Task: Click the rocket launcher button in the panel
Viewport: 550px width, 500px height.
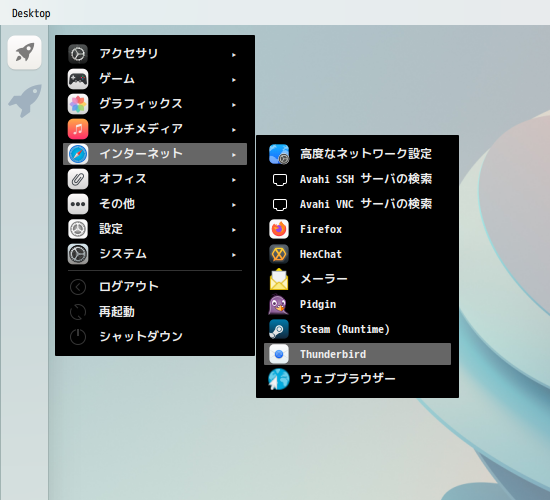Action: [25, 53]
